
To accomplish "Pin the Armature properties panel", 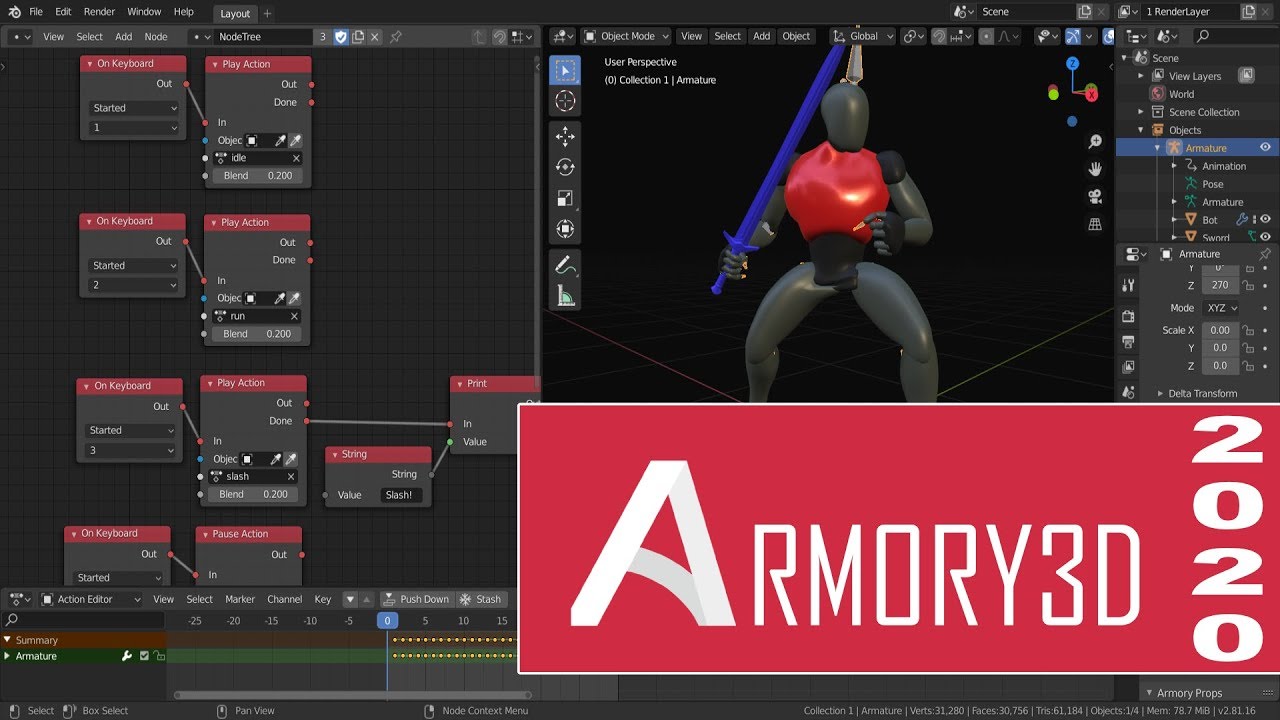I will 1265,254.
